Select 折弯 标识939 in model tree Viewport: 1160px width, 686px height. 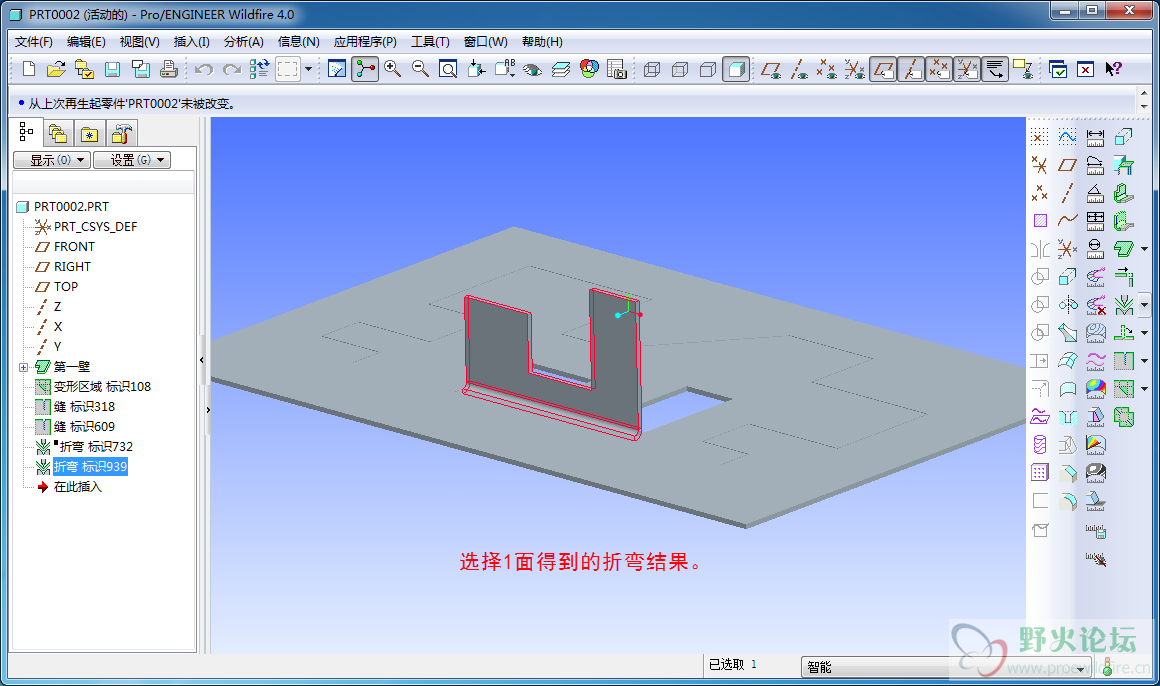(x=90, y=467)
